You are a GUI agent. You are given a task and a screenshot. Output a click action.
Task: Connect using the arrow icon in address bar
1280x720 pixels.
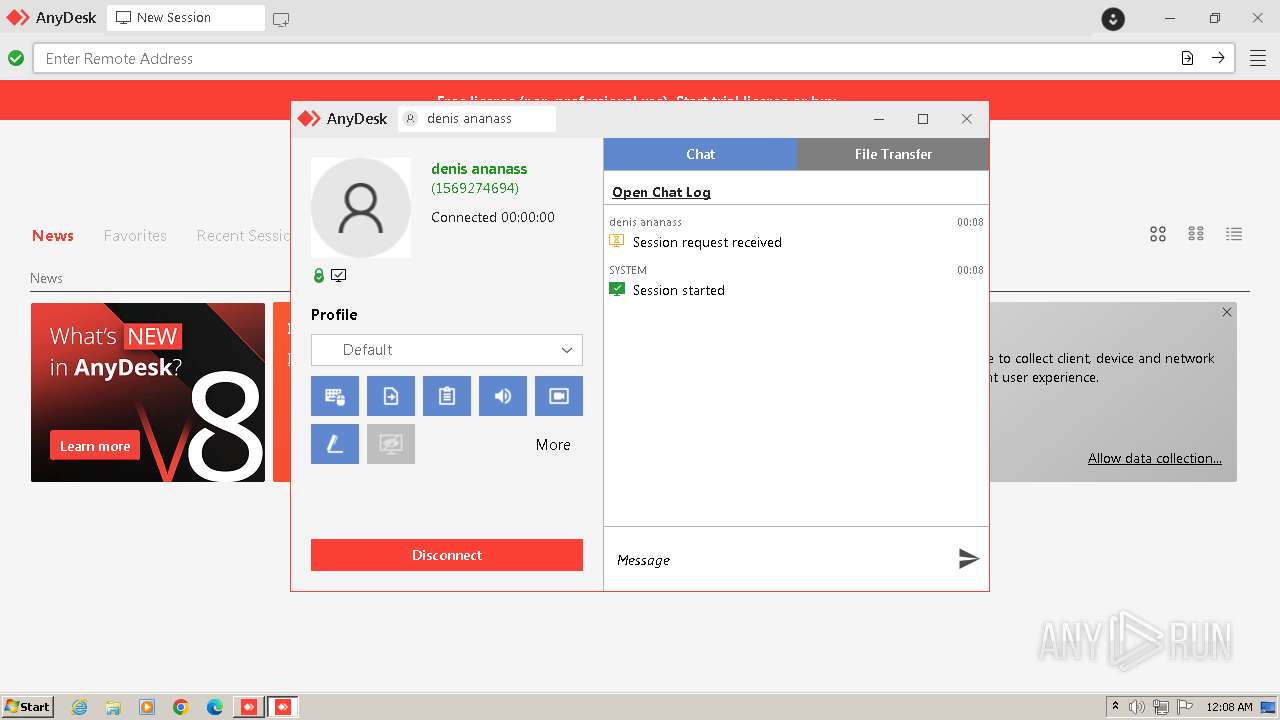coord(1218,58)
